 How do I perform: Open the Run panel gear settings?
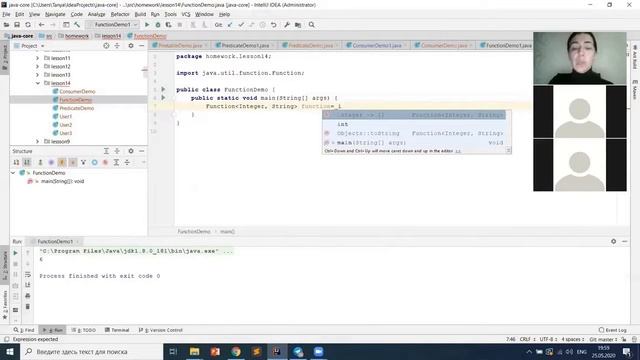pyautogui.click(x=613, y=242)
